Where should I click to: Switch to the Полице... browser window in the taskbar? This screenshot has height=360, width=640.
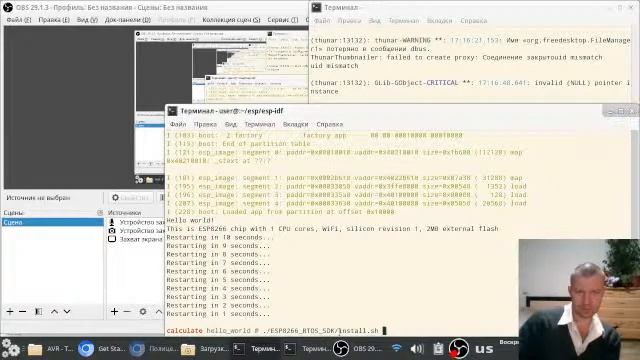point(153,349)
